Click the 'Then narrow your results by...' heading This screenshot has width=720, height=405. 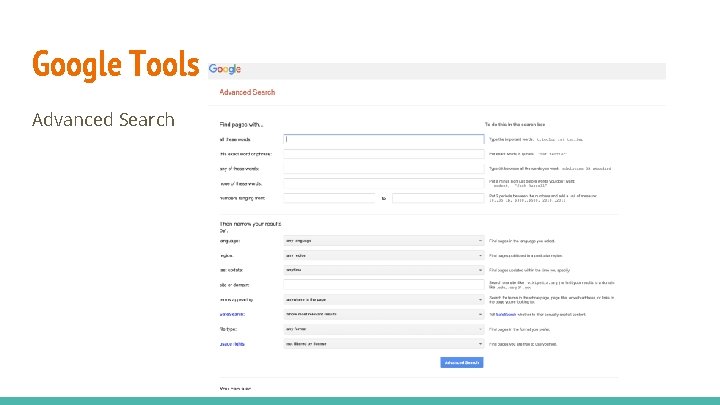pyautogui.click(x=250, y=227)
